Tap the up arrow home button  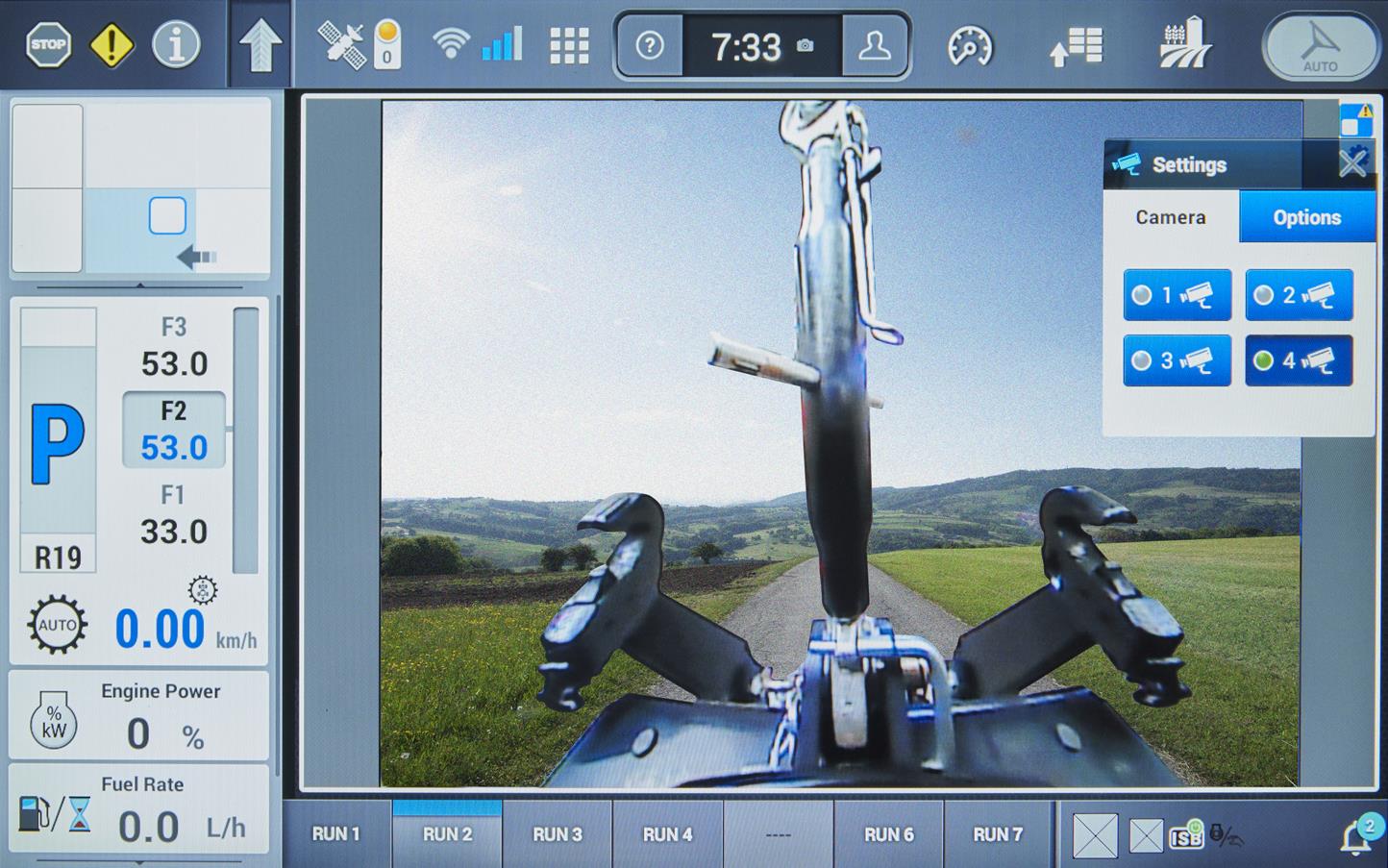coord(260,45)
